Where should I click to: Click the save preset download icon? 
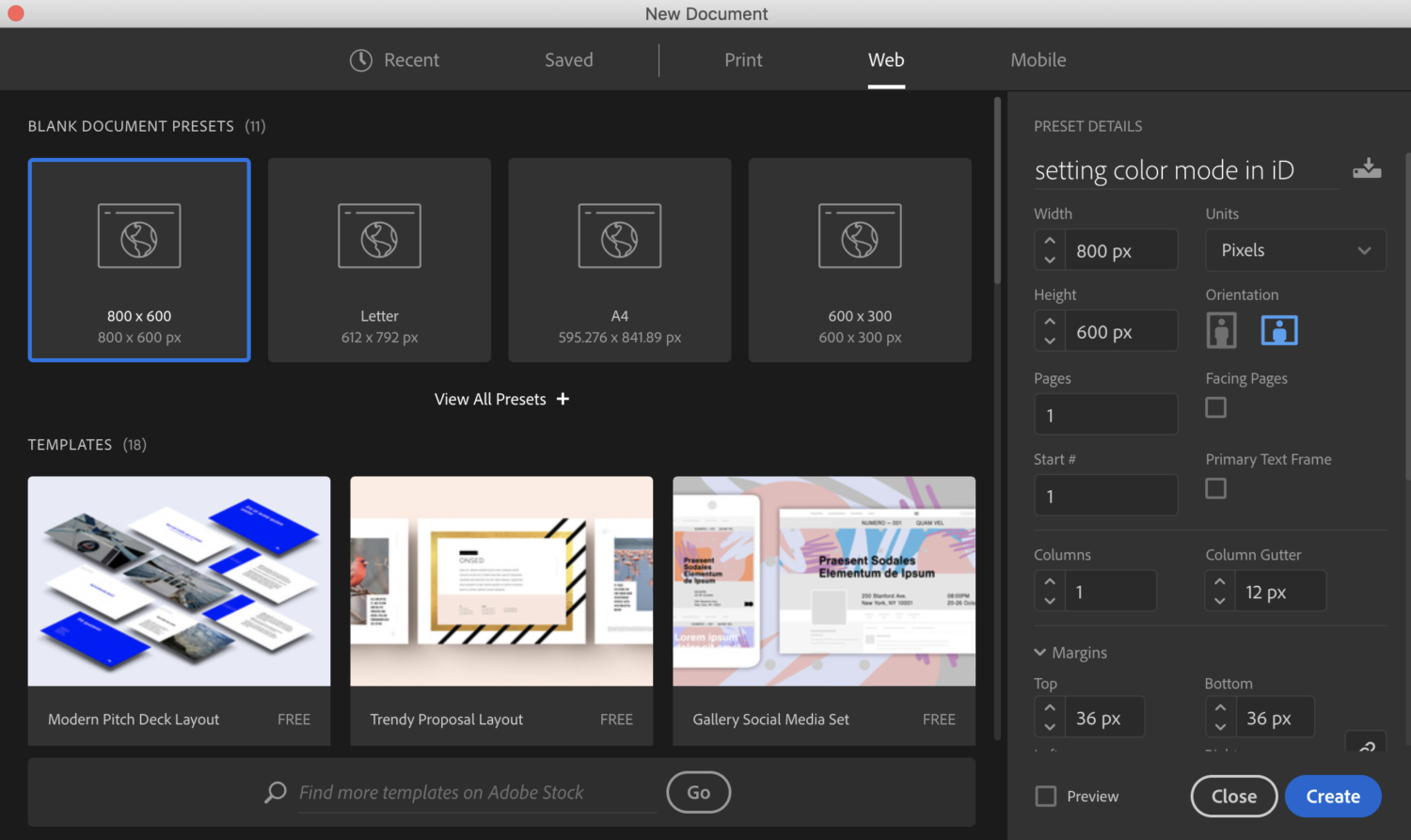click(1366, 167)
